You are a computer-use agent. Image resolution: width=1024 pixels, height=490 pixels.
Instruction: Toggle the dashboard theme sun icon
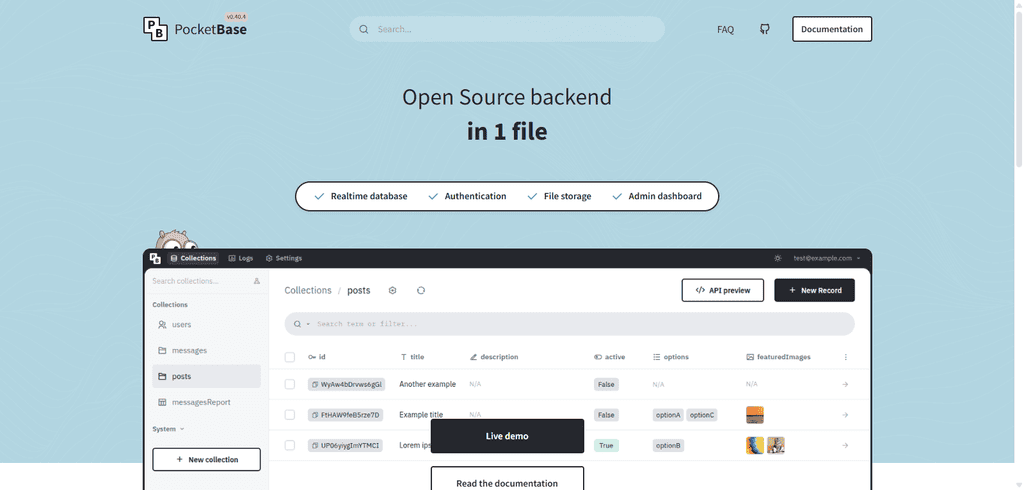pos(778,258)
